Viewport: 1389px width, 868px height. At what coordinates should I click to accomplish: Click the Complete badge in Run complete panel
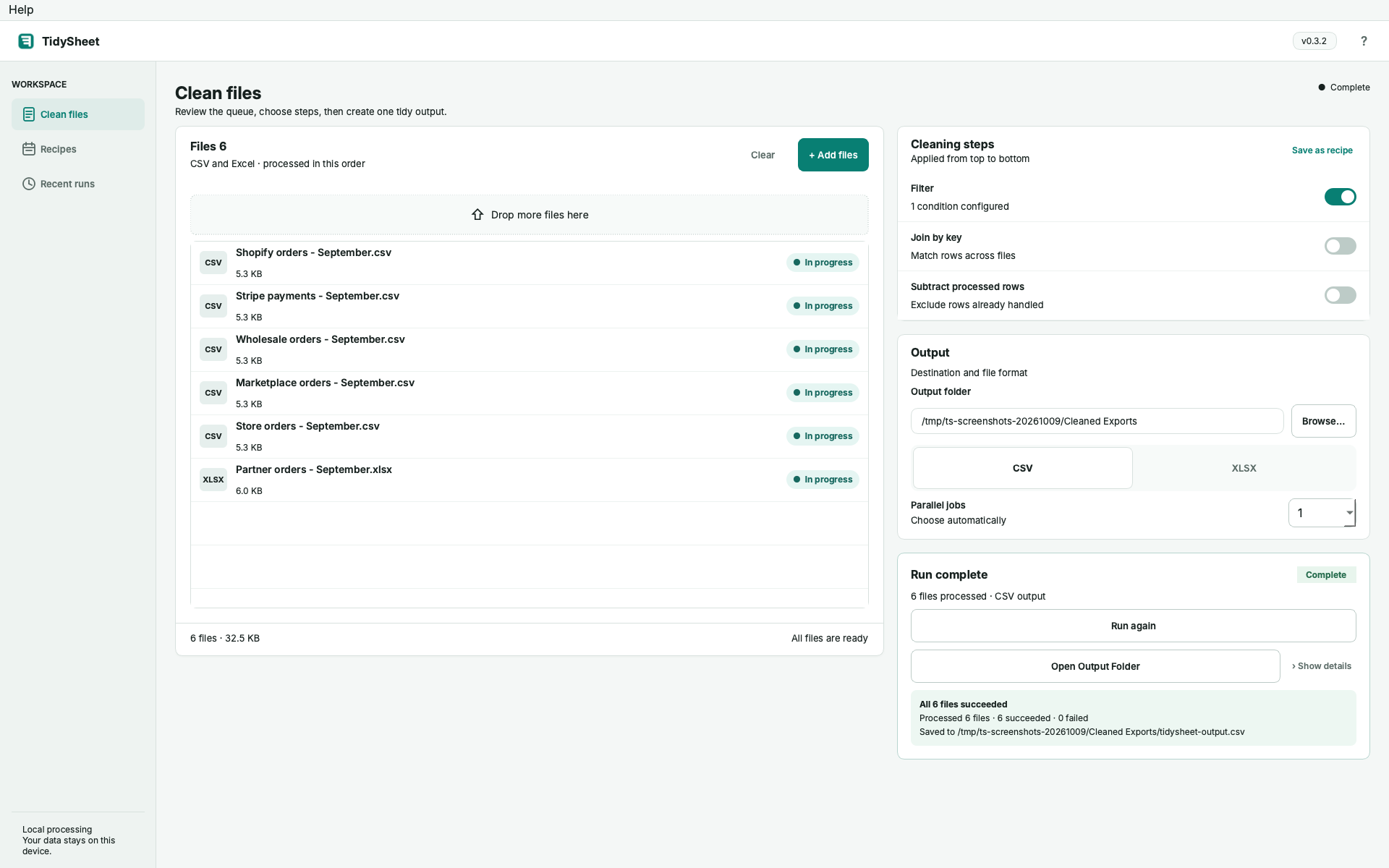click(1325, 575)
